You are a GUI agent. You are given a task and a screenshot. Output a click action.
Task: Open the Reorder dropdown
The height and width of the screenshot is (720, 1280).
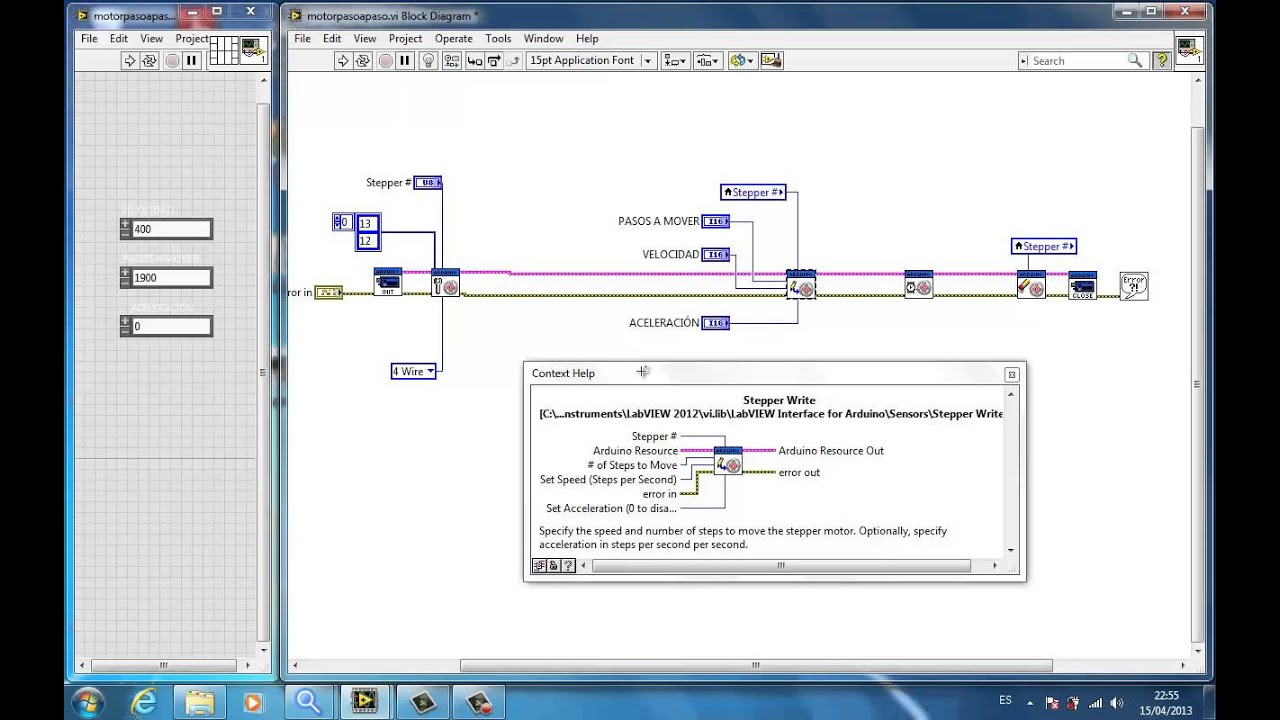click(742, 61)
